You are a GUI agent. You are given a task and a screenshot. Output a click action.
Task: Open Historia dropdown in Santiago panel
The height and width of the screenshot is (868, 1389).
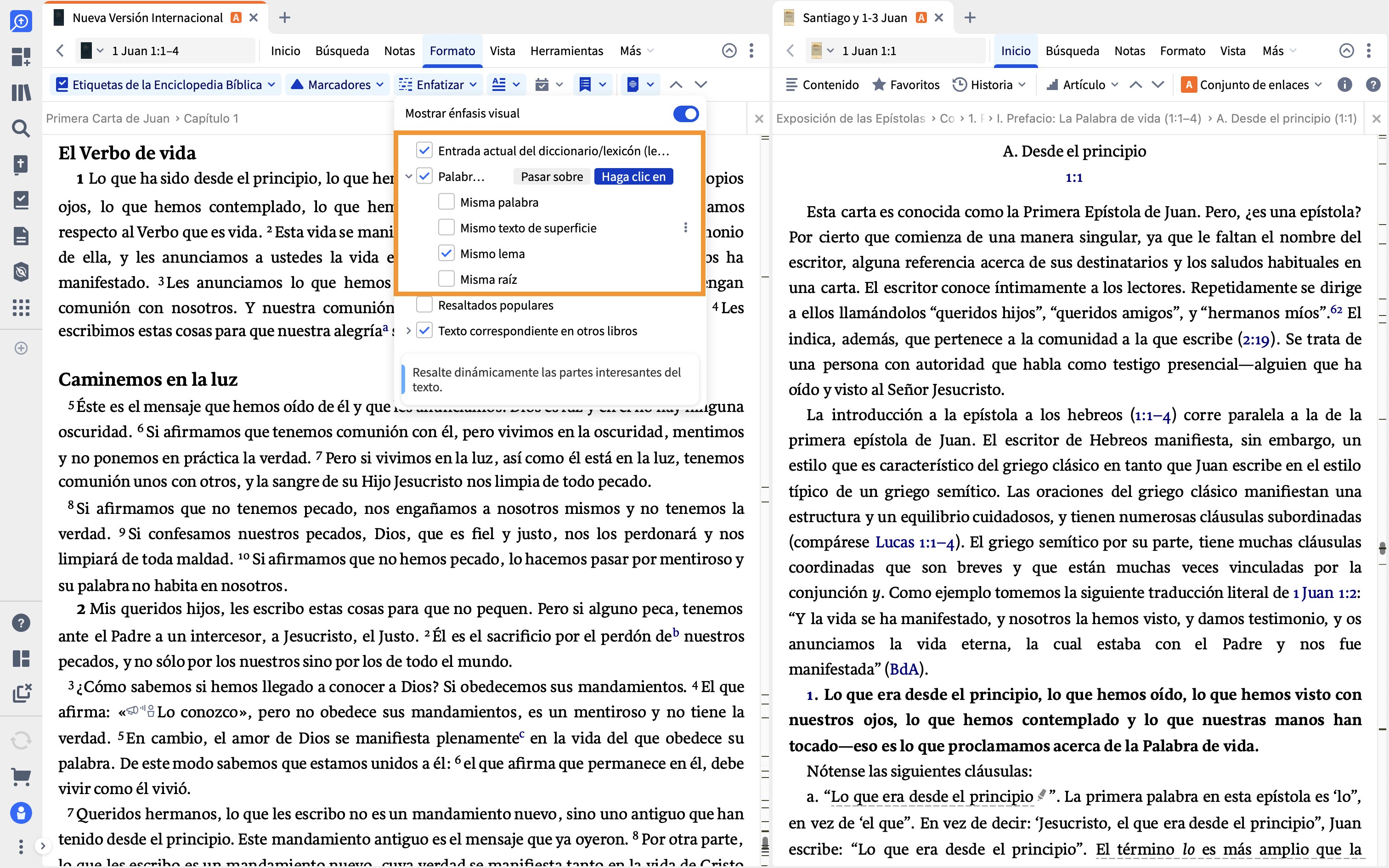[989, 85]
